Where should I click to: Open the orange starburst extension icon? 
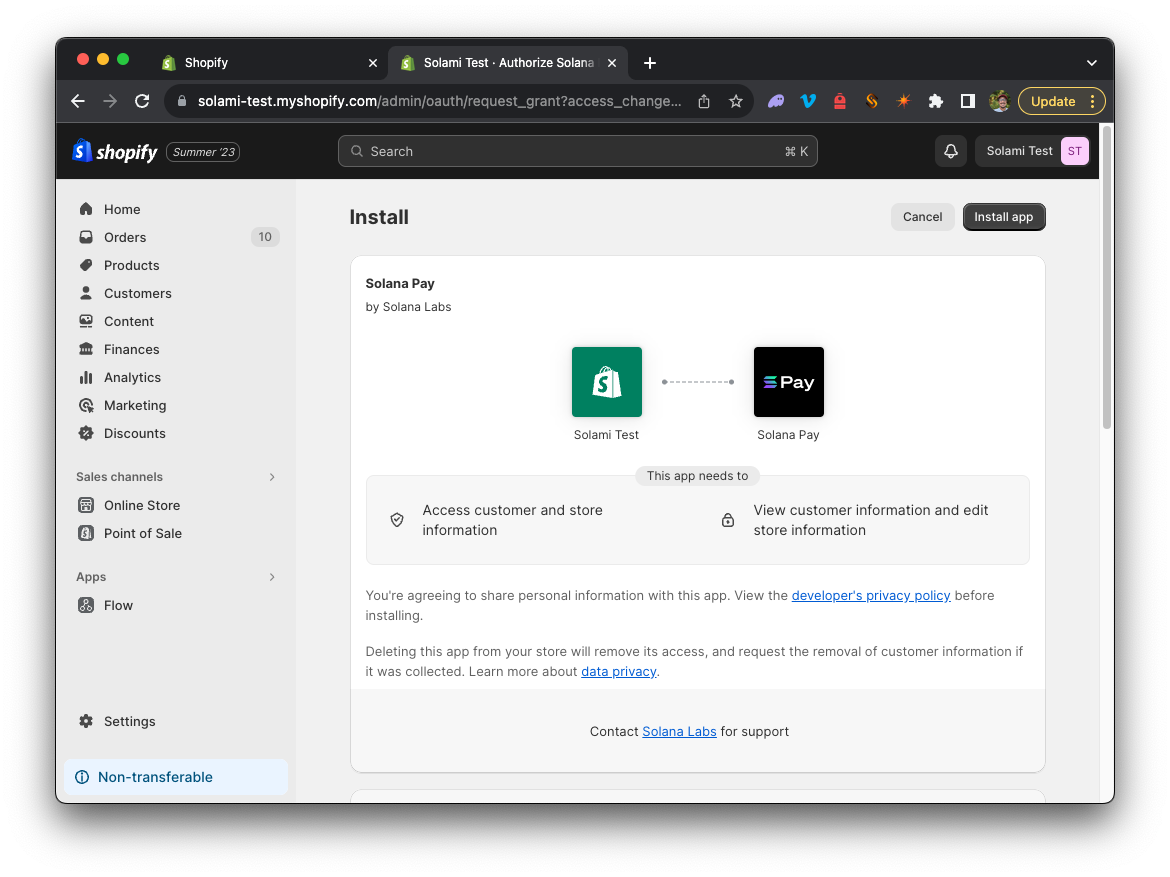(x=904, y=102)
